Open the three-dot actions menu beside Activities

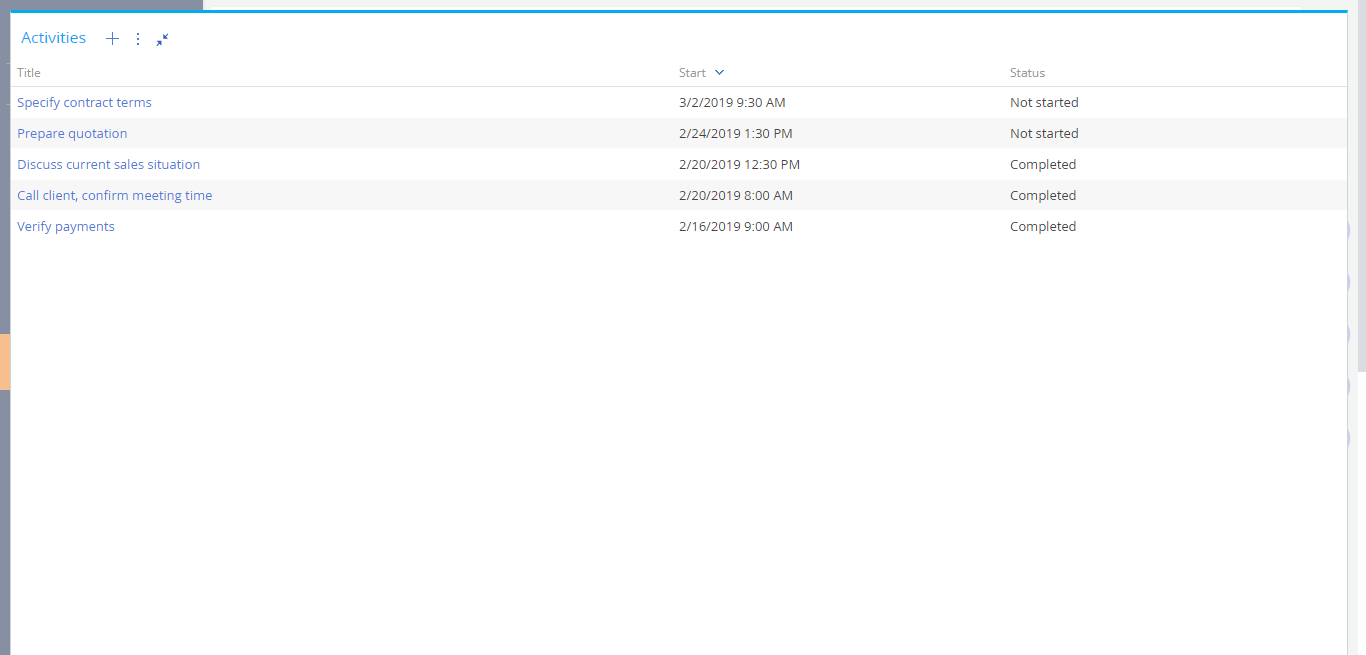point(138,39)
